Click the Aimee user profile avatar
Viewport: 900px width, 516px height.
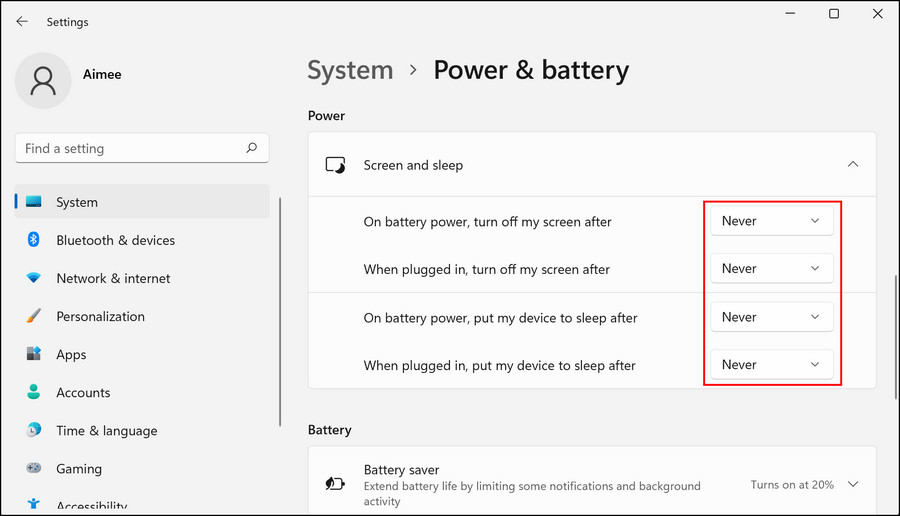coord(43,82)
